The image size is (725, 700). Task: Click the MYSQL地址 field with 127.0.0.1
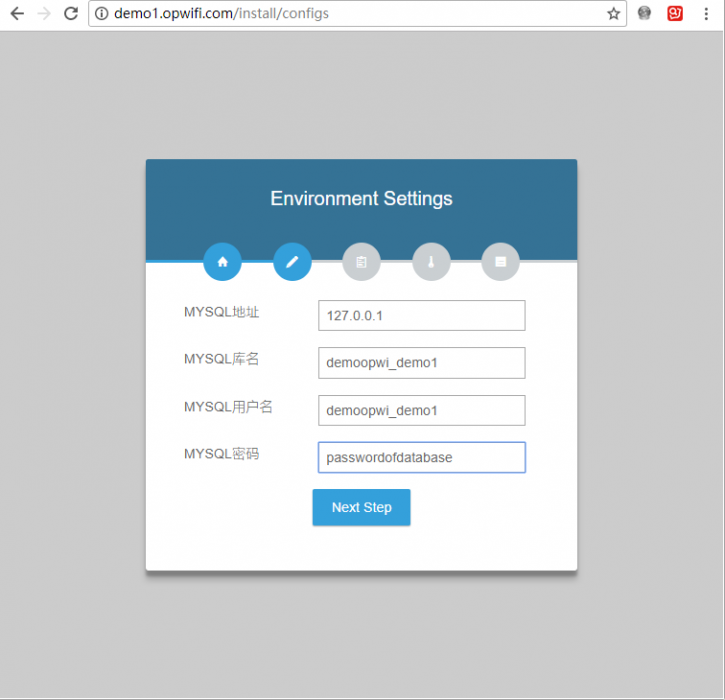[422, 316]
